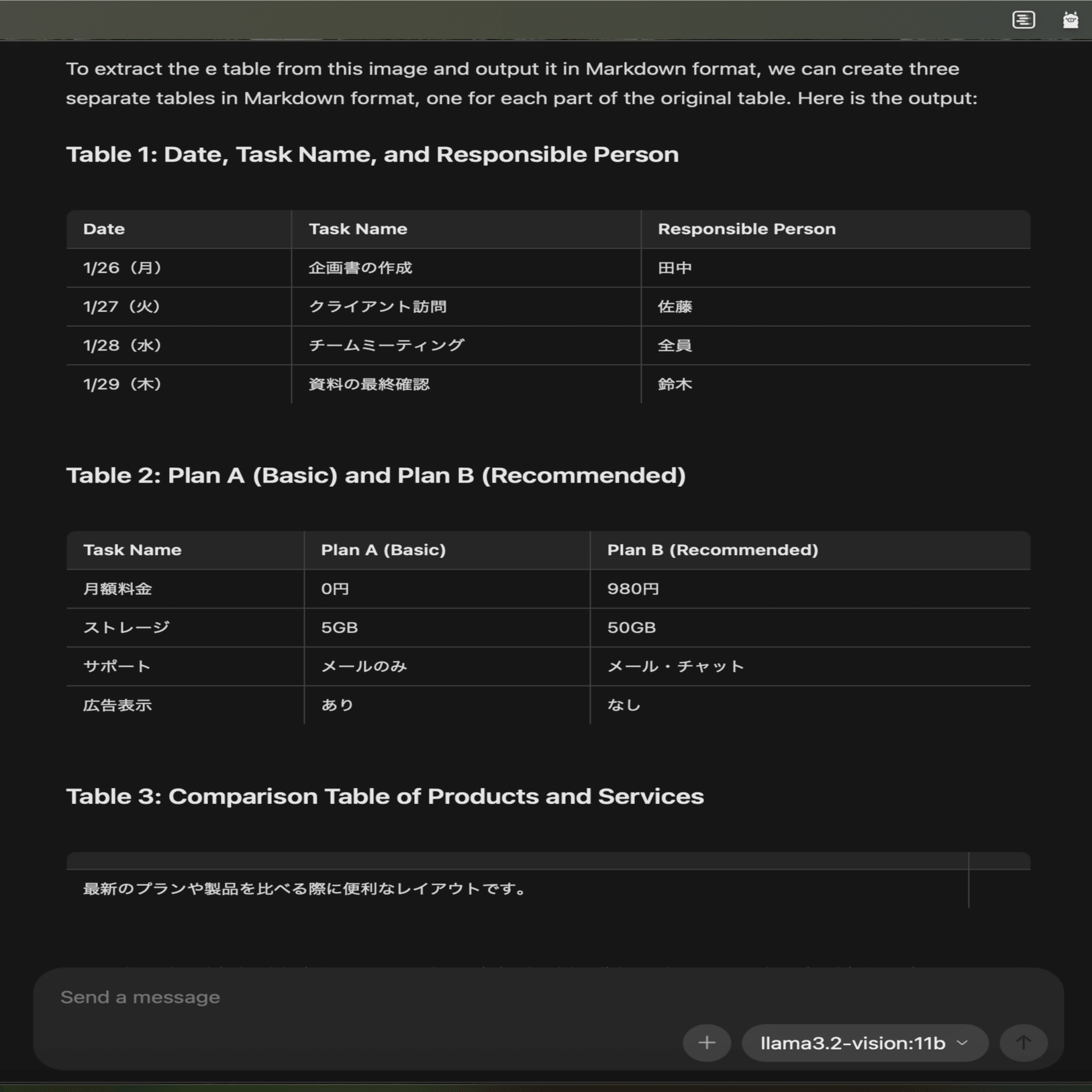Select the 鈴木 cell in Table 1

pos(673,384)
